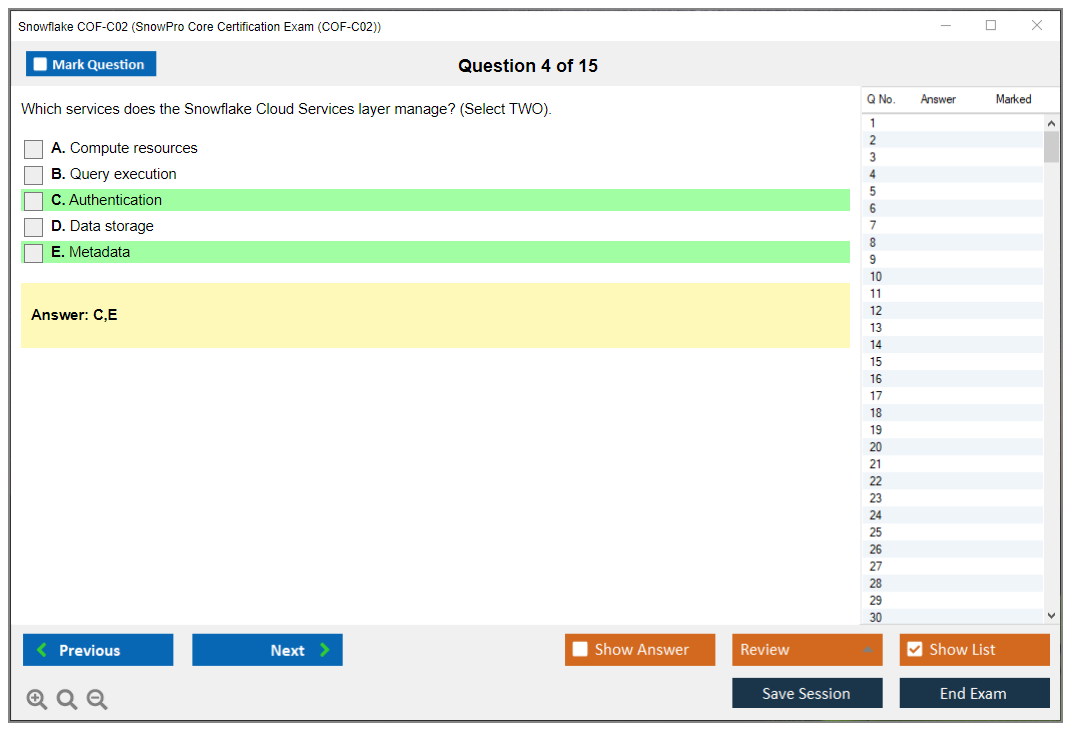Screen dimensions: 1075x735
Task: Click the zoom in magnifier icon
Action: [37, 700]
